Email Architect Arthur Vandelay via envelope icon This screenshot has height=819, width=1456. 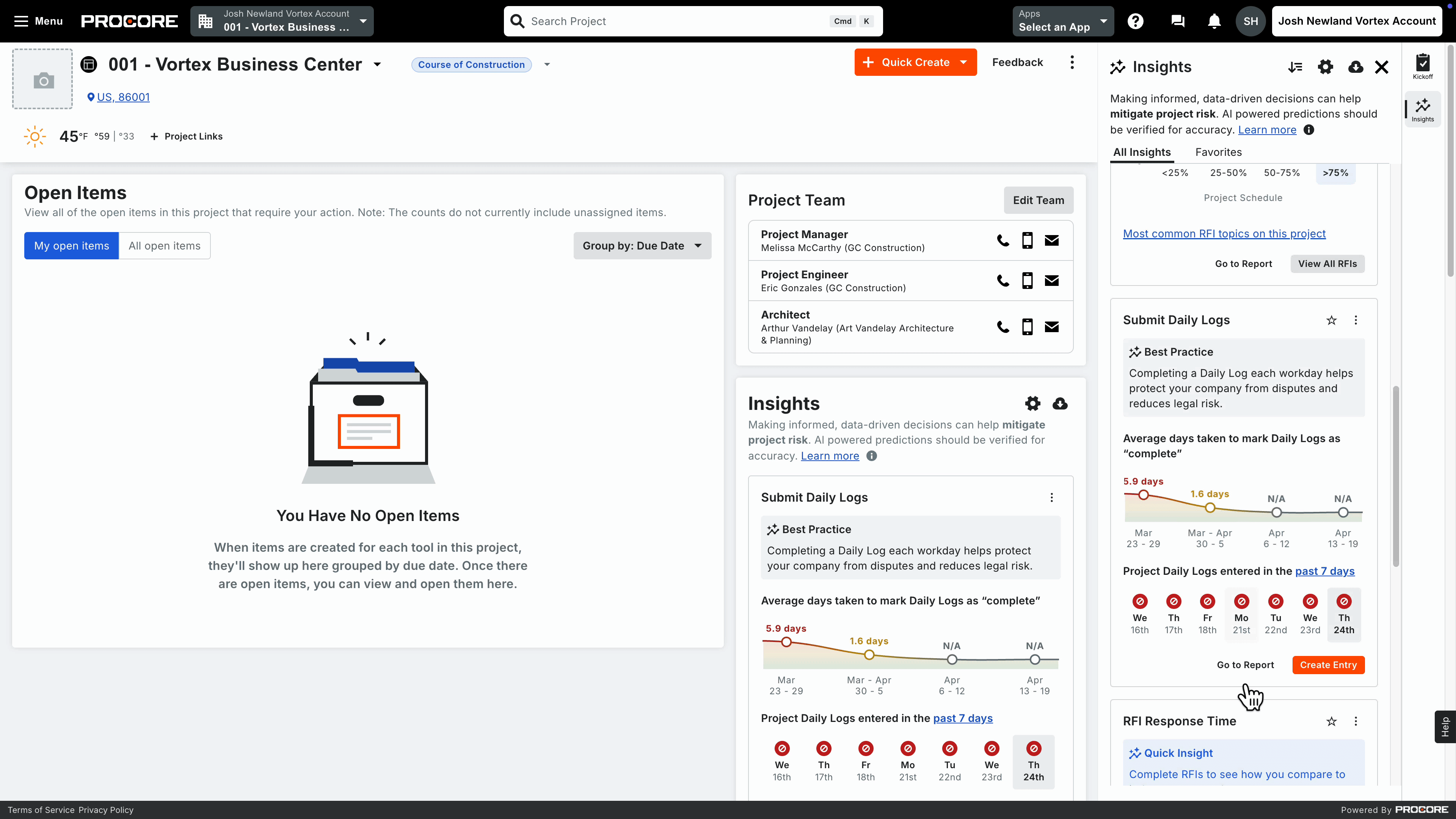point(1051,327)
